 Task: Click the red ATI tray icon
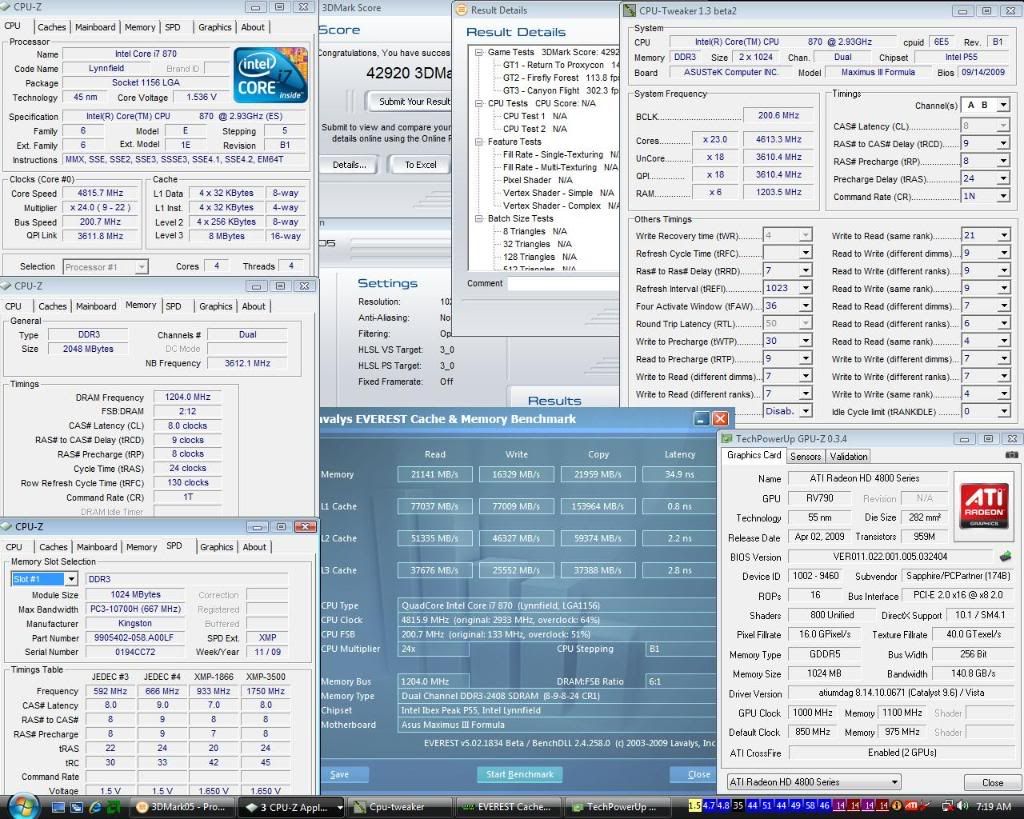912,807
